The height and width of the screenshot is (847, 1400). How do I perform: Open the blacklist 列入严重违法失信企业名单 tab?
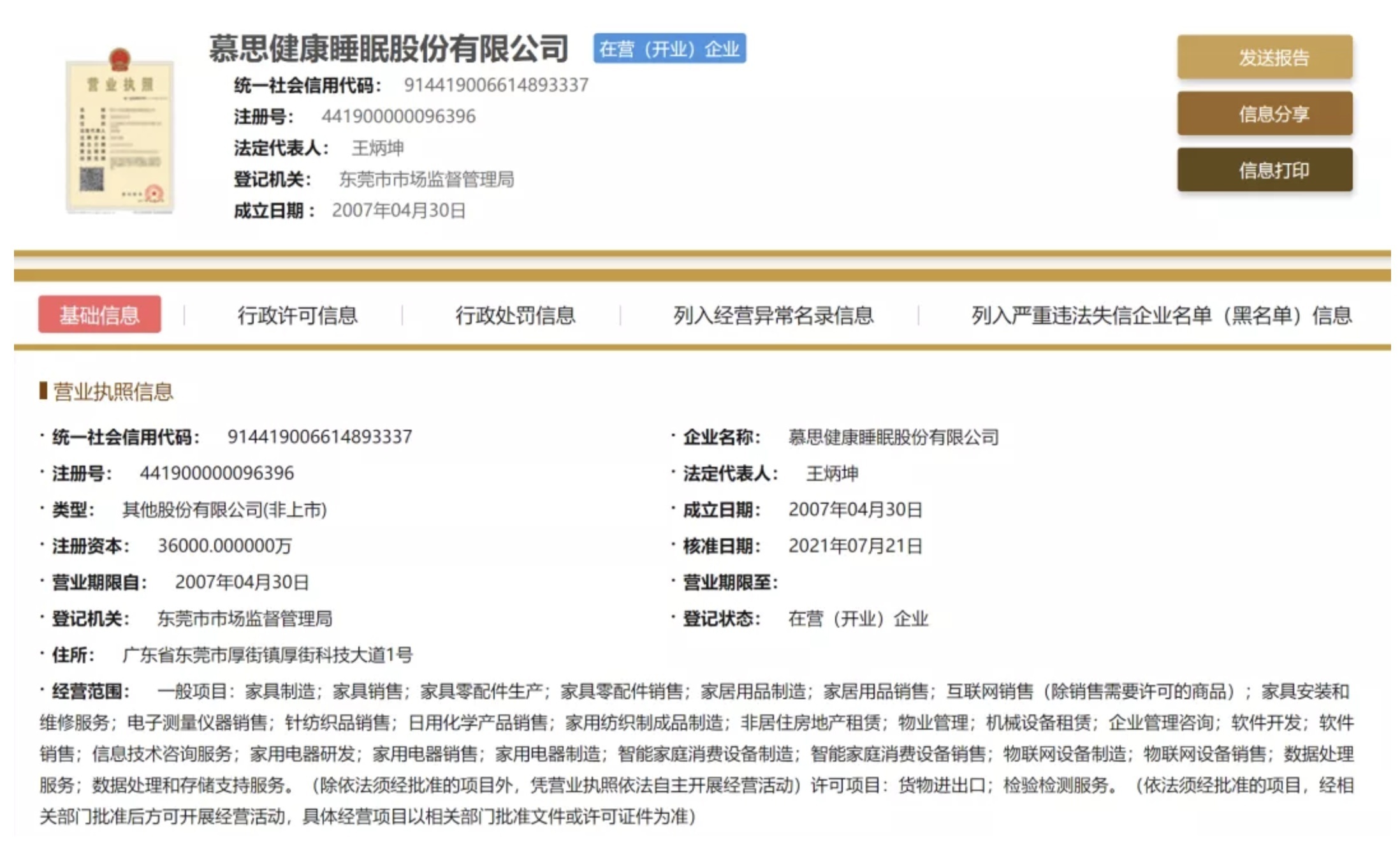click(1162, 315)
